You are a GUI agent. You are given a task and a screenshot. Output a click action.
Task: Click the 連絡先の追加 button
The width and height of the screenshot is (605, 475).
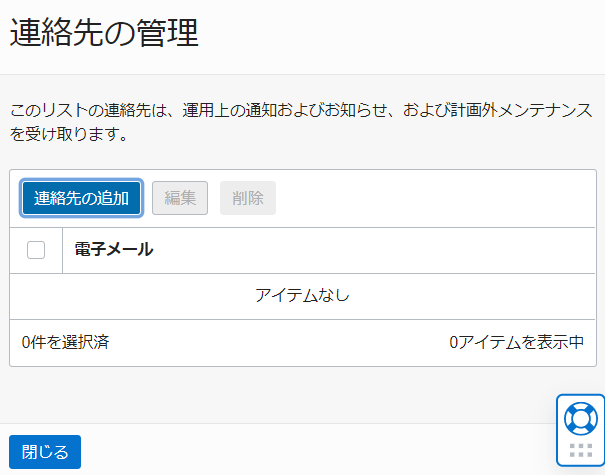tap(81, 198)
